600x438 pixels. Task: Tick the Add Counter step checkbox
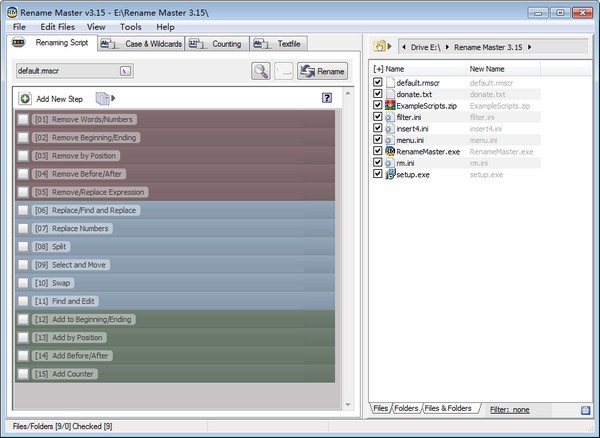[x=23, y=374]
